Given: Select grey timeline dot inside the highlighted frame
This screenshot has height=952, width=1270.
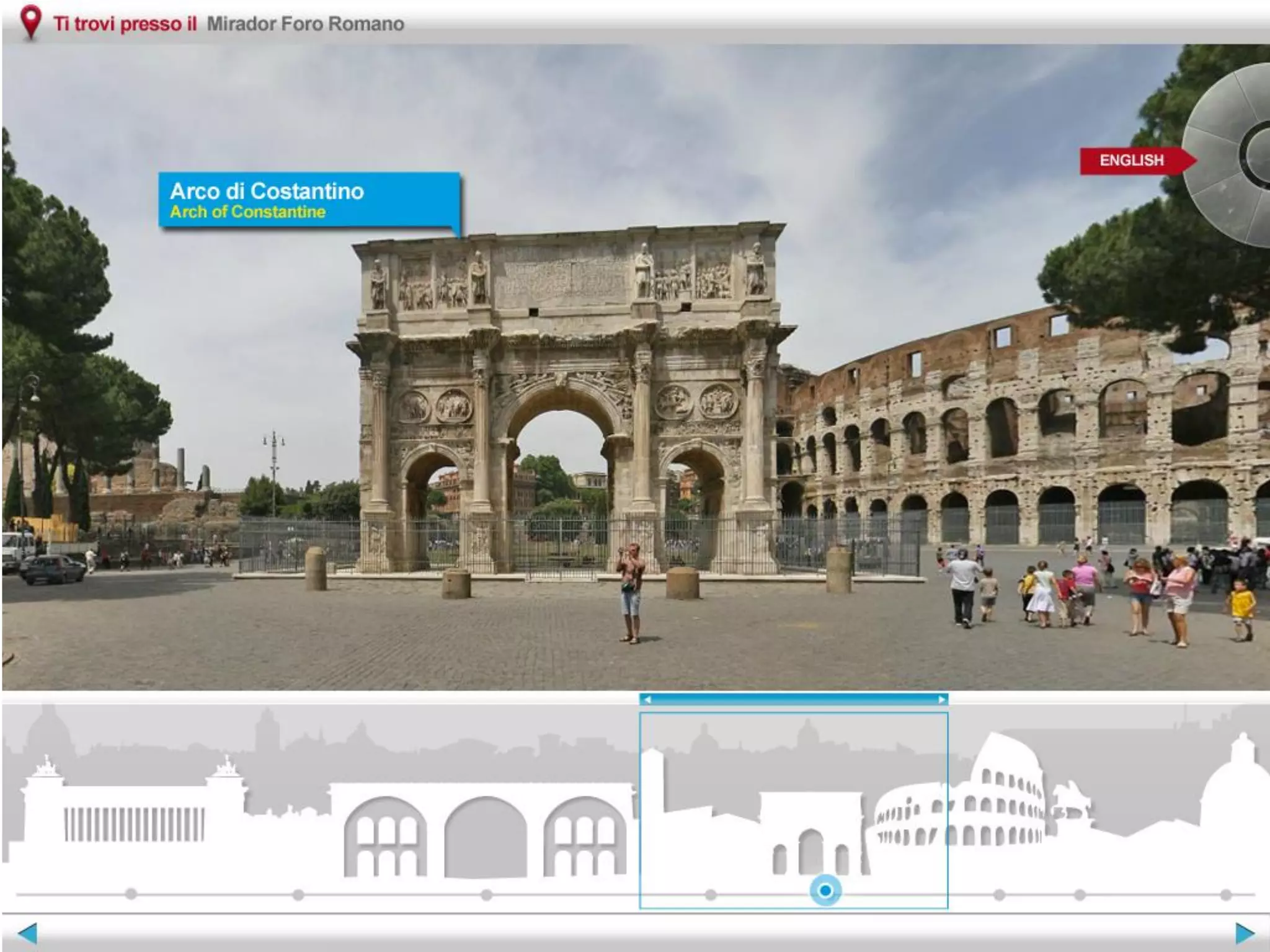Looking at the screenshot, I should pyautogui.click(x=711, y=894).
